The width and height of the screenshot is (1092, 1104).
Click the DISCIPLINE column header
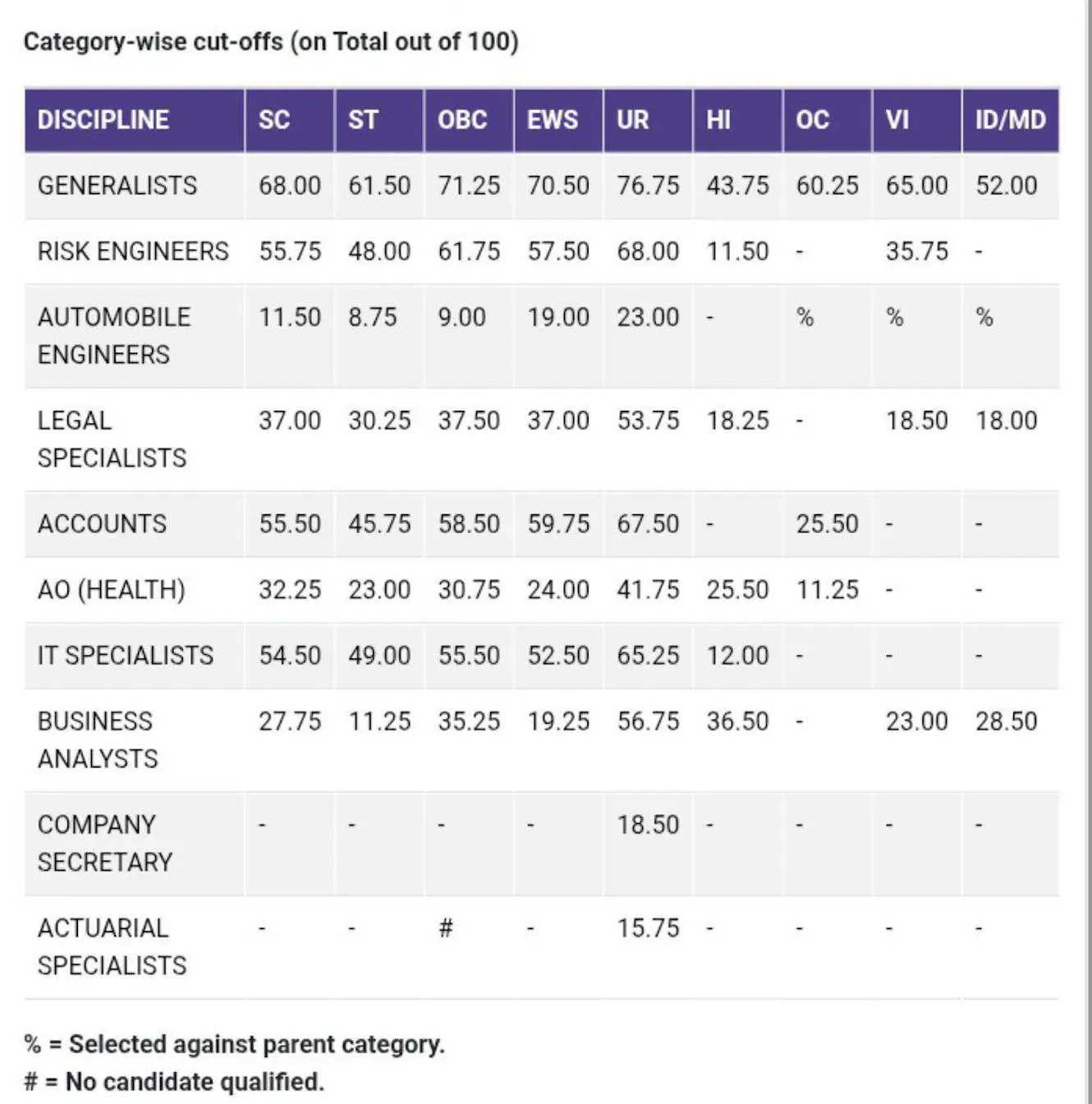(x=103, y=120)
